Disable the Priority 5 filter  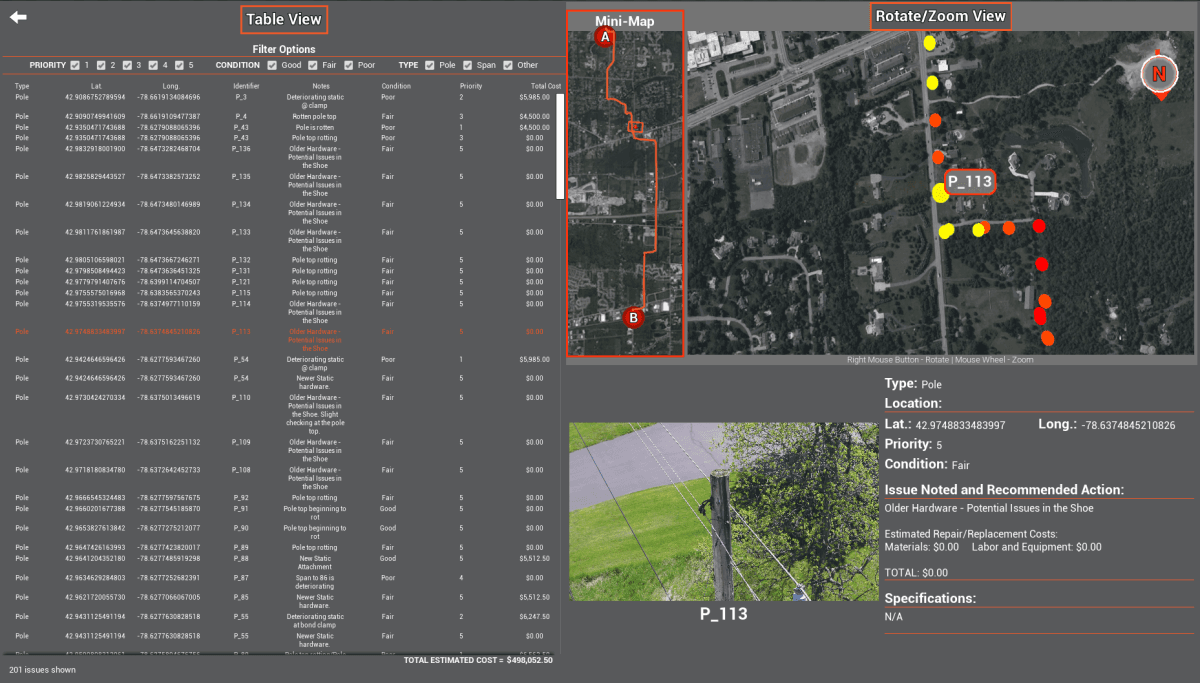click(180, 65)
